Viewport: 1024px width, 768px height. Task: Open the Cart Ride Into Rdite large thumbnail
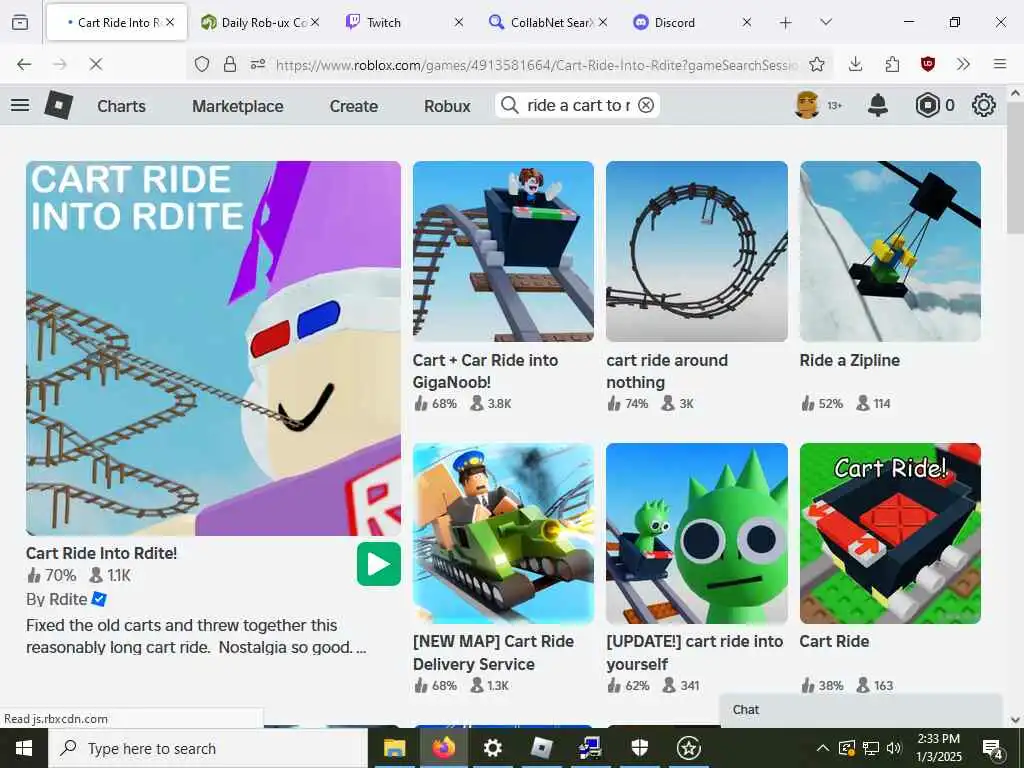pyautogui.click(x=214, y=348)
